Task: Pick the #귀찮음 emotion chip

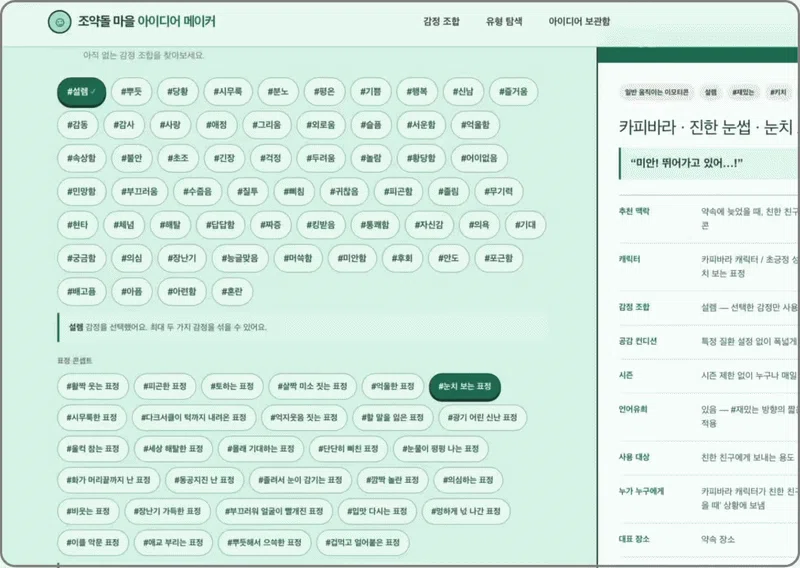Action: (x=344, y=192)
